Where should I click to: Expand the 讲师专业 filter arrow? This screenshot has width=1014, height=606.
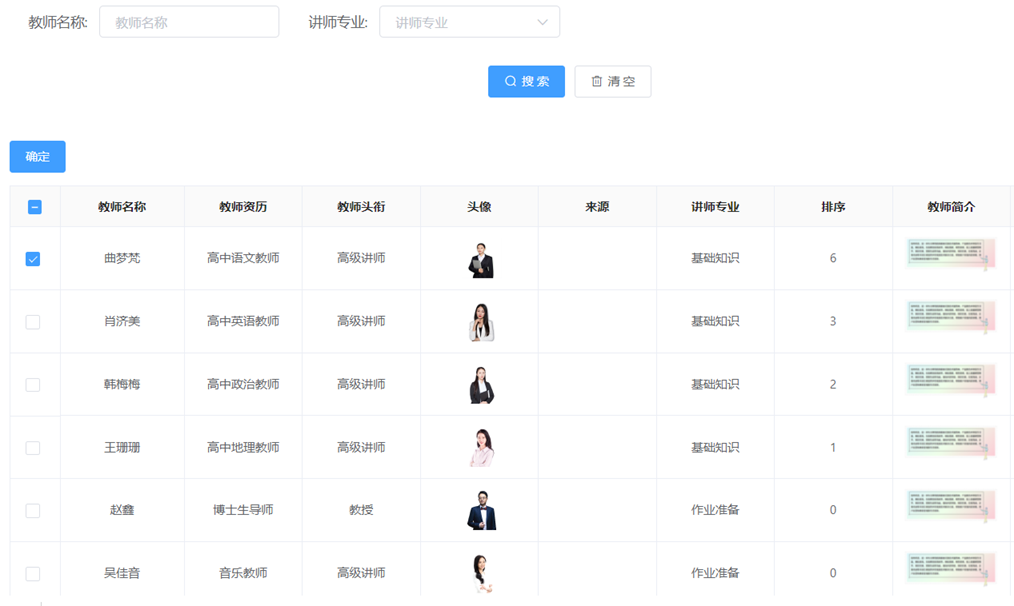(541, 21)
